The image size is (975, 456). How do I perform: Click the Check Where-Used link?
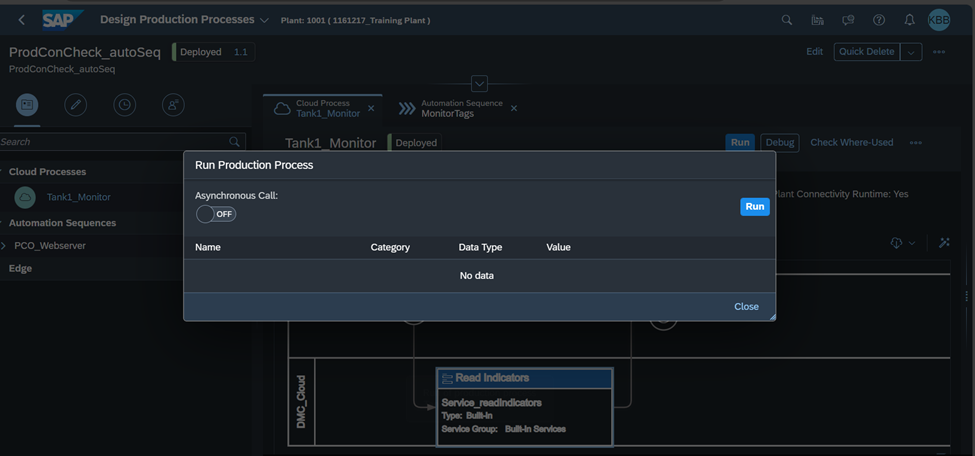[x=851, y=142]
